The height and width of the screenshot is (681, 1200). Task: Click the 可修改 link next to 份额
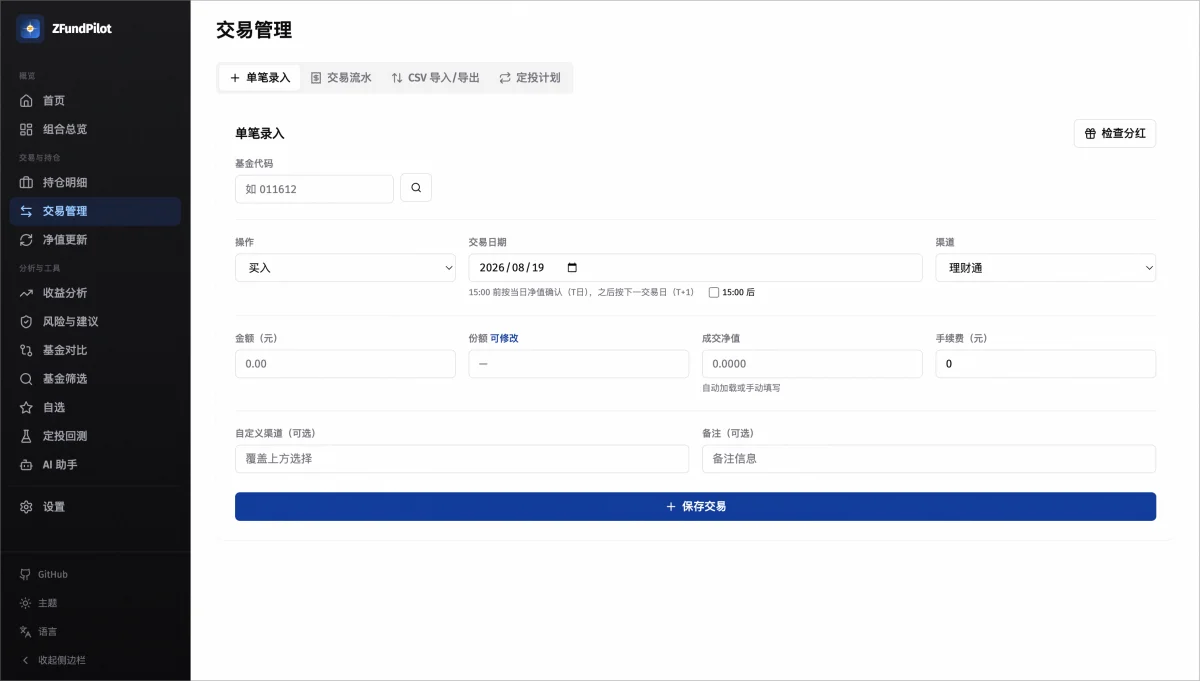coord(504,339)
